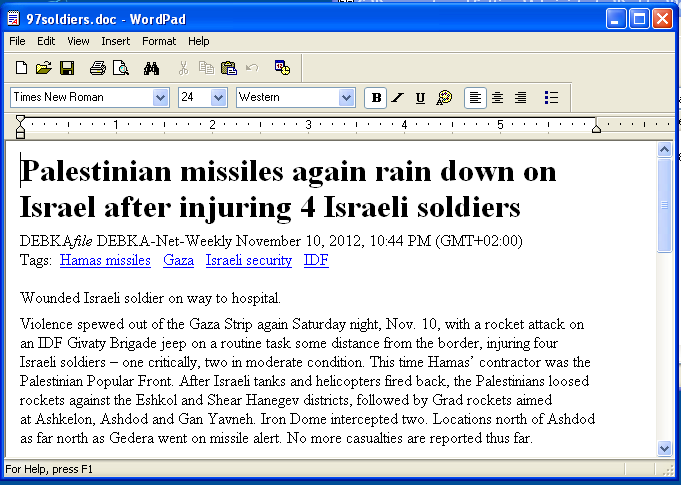Viewport: 681px width, 485px height.
Task: Click the 'For Help, press F1' status bar text
Action: click(49, 469)
